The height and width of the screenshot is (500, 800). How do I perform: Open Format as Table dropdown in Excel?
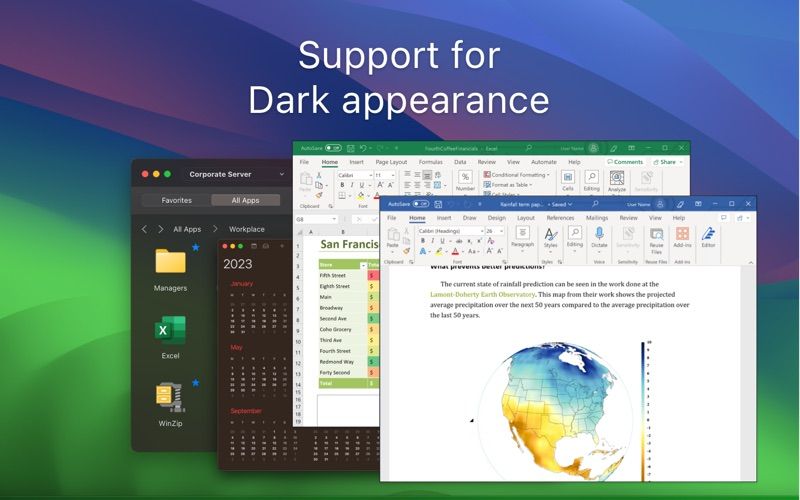click(x=508, y=185)
